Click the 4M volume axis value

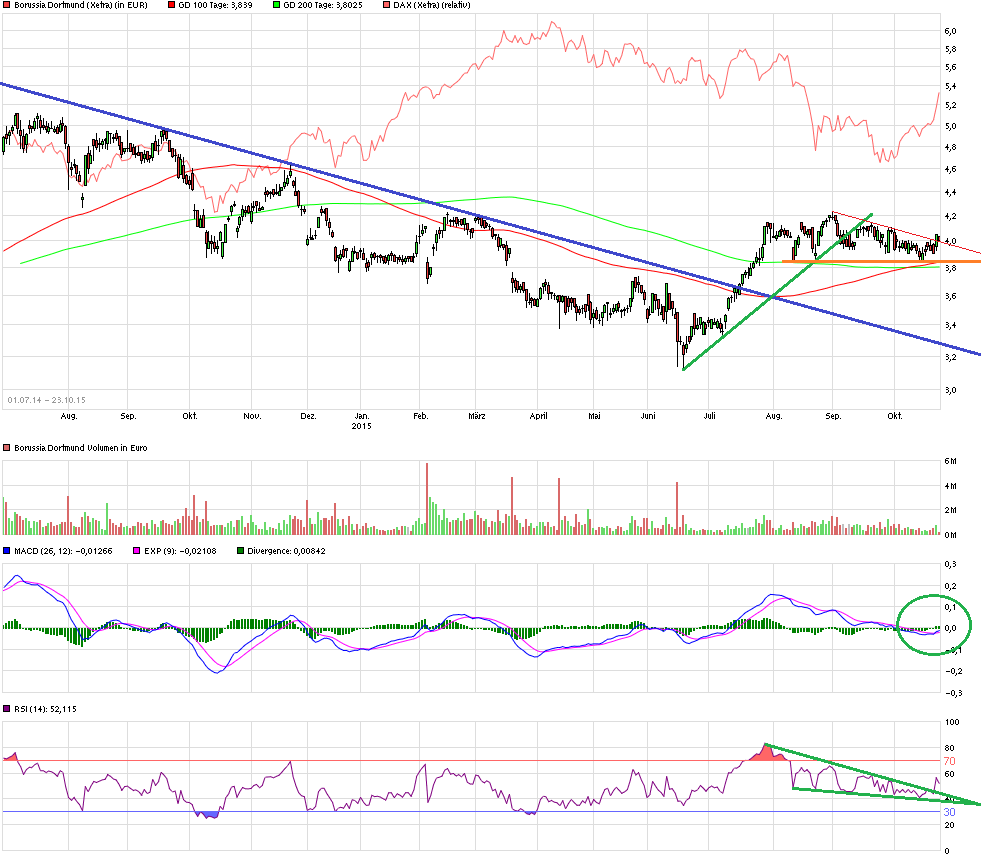950,486
